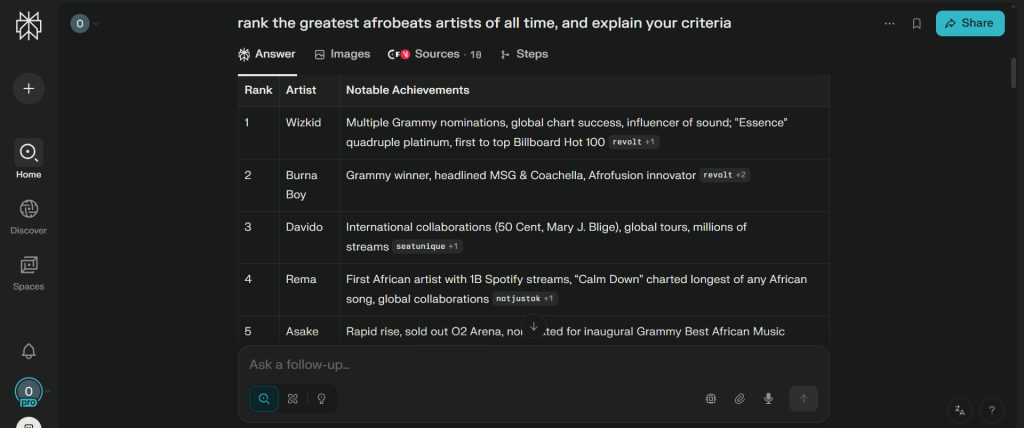The image size is (1024, 428).
Task: Share this thread
Action: [x=970, y=24]
